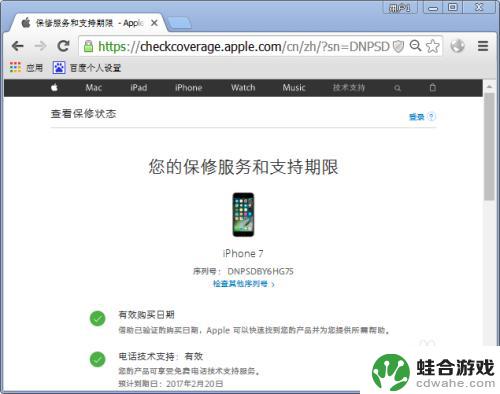The image size is (500, 394).
Task: Open the Mac menu item
Action: click(x=94, y=88)
